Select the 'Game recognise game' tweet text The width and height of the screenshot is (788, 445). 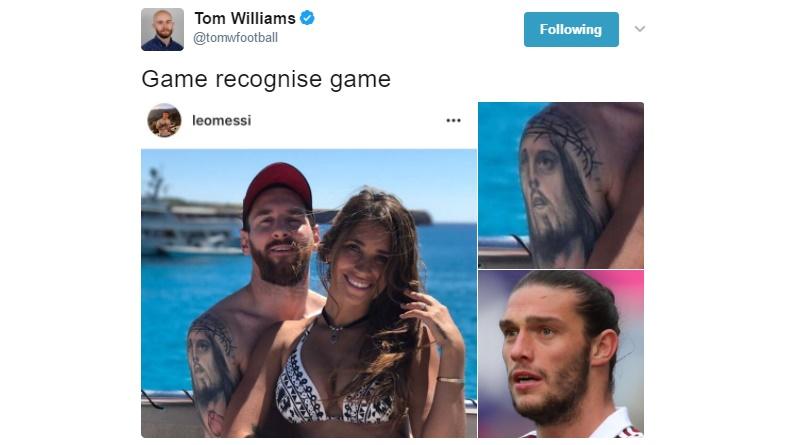click(266, 79)
